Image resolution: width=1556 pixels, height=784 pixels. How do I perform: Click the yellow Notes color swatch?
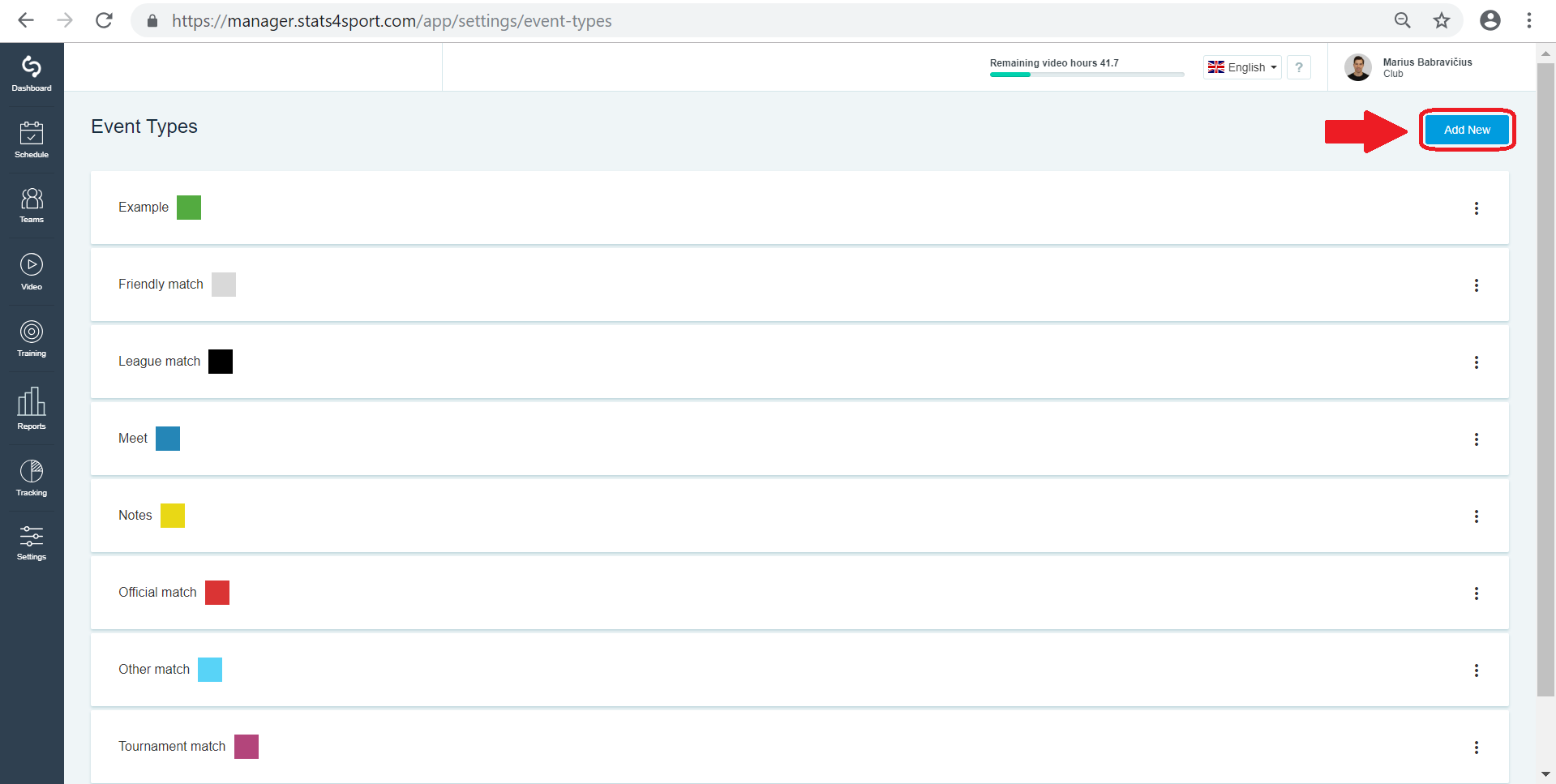(x=173, y=516)
